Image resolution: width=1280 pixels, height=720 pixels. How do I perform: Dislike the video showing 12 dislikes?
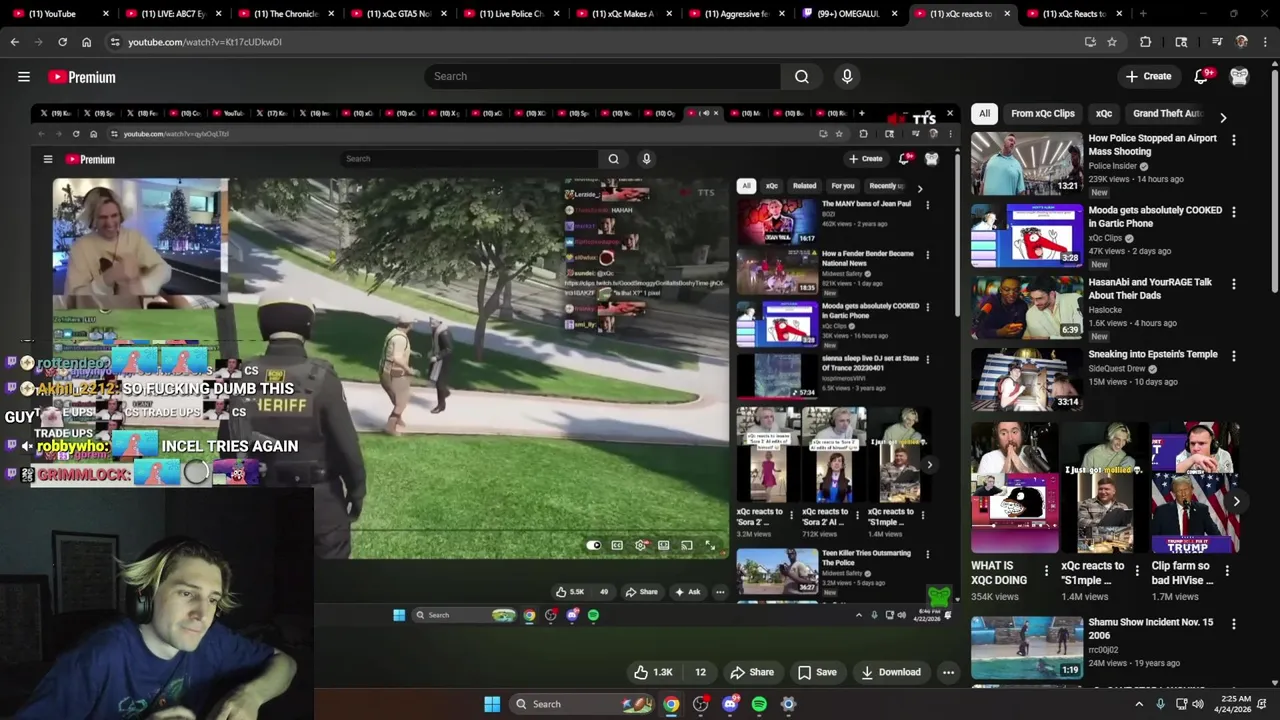click(x=700, y=672)
